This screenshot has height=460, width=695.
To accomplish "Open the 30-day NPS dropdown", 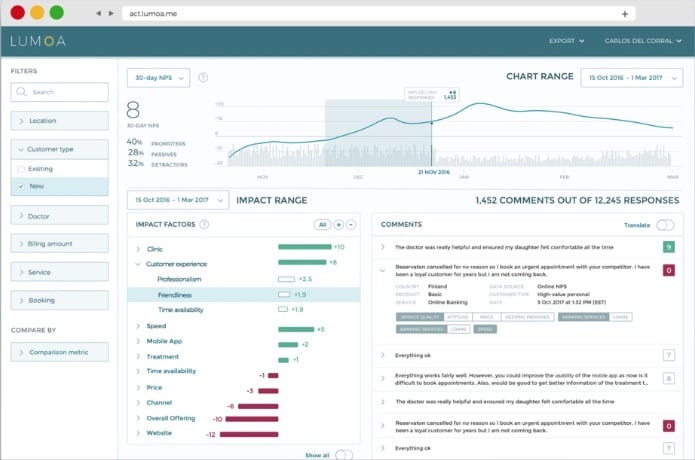I will [x=158, y=78].
